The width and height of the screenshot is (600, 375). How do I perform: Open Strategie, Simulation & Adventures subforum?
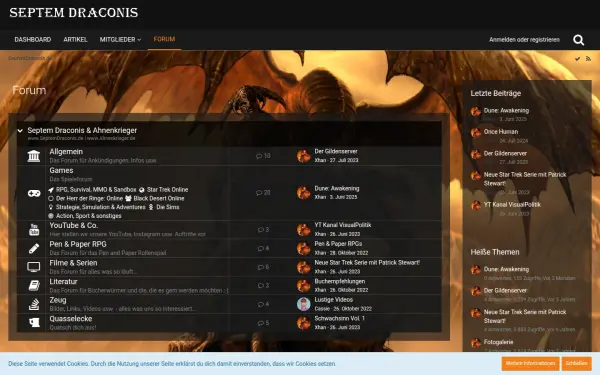pyautogui.click(x=101, y=207)
